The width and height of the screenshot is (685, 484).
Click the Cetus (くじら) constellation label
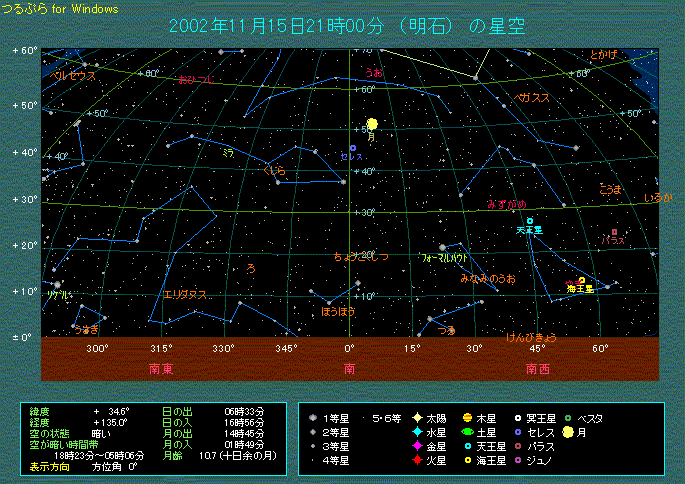pos(274,171)
